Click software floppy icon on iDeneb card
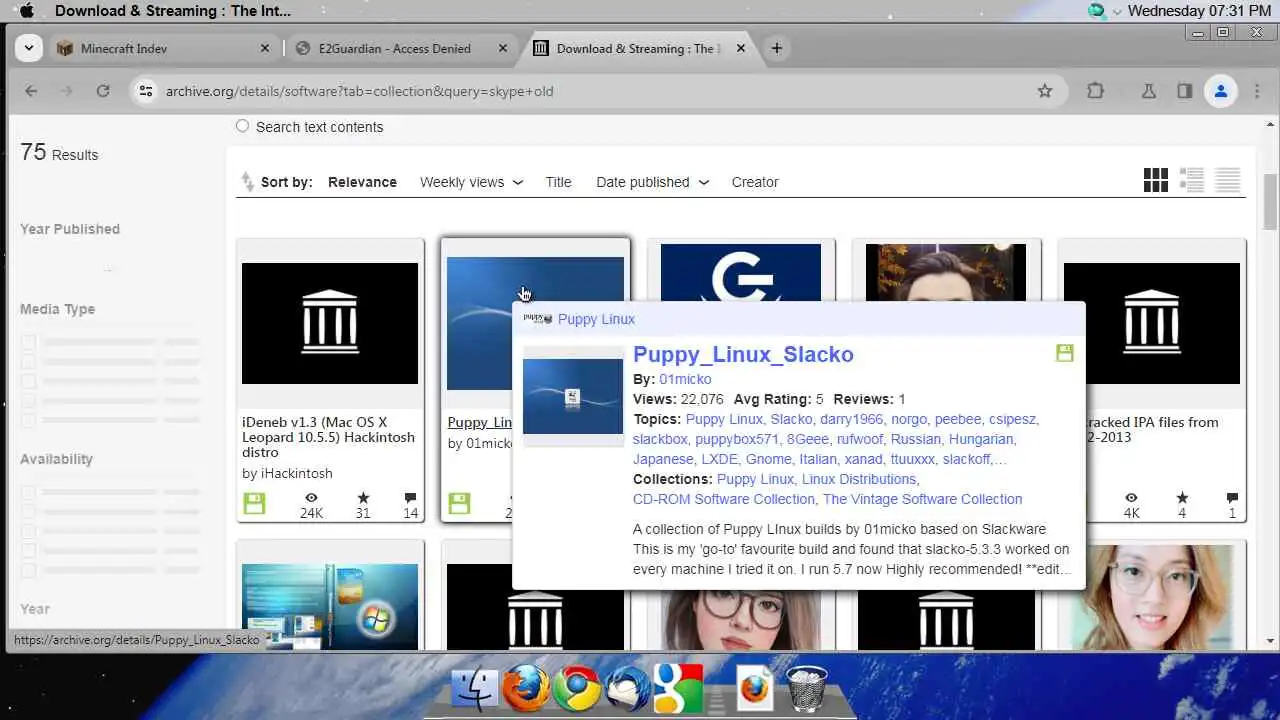1280x720 pixels. (254, 503)
